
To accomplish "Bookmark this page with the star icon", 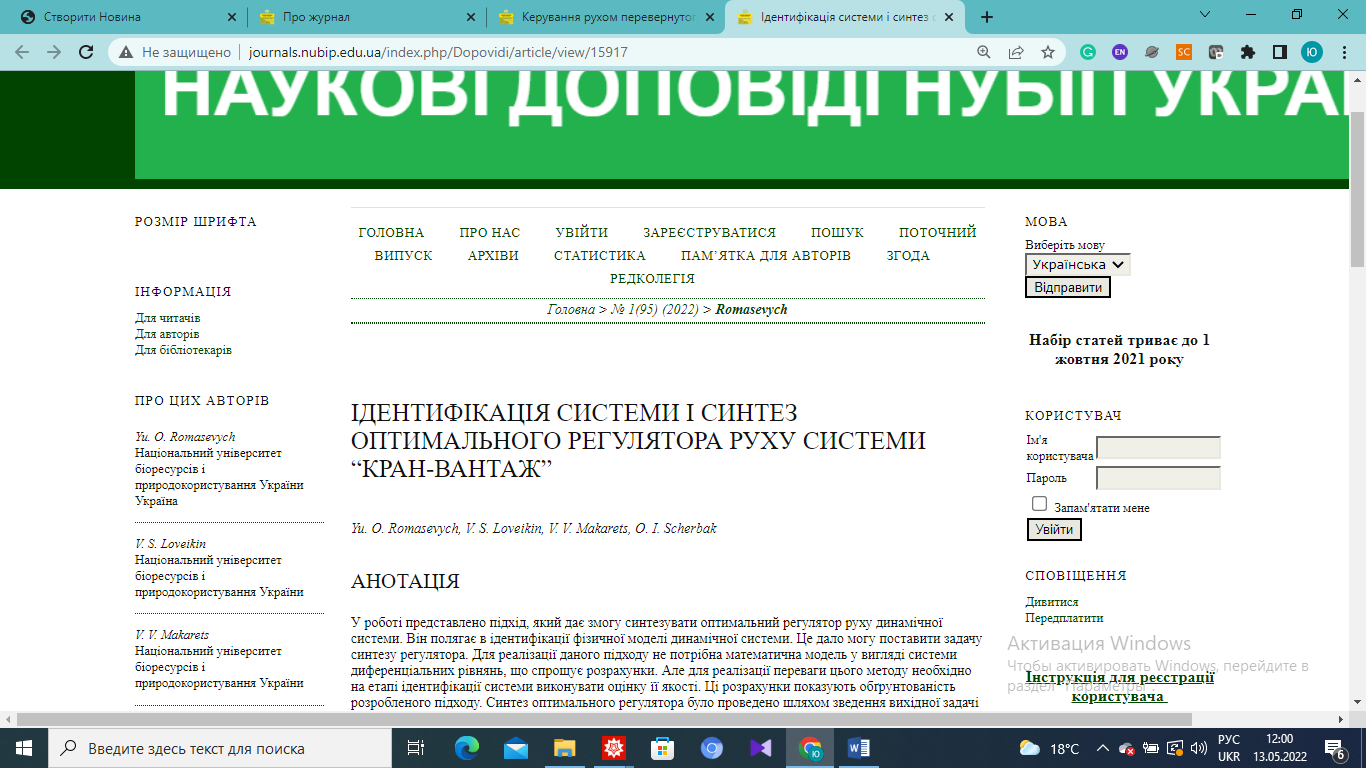I will [x=1047, y=52].
